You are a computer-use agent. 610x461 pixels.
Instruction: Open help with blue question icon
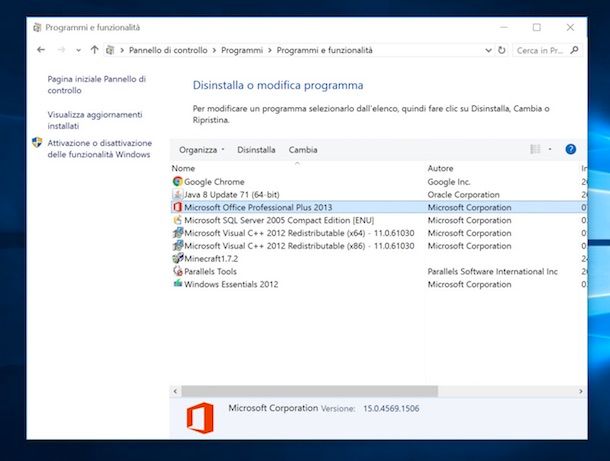click(x=570, y=149)
